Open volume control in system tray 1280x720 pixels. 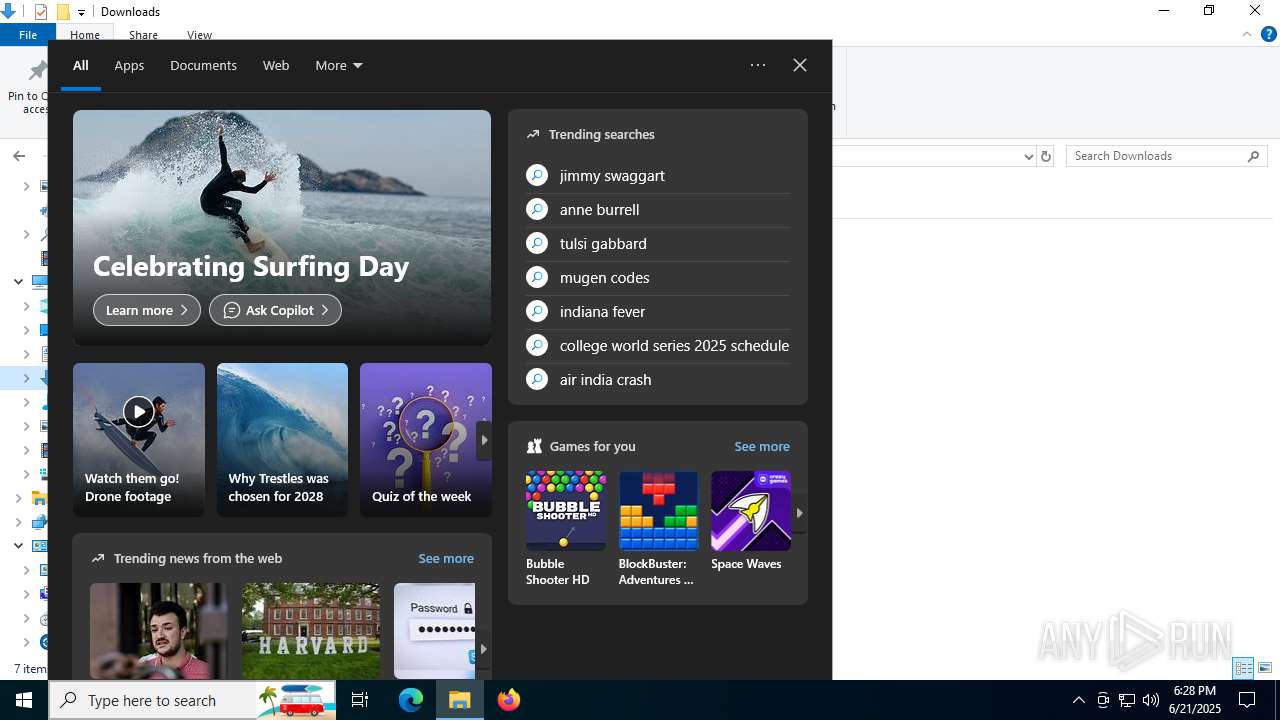1151,700
